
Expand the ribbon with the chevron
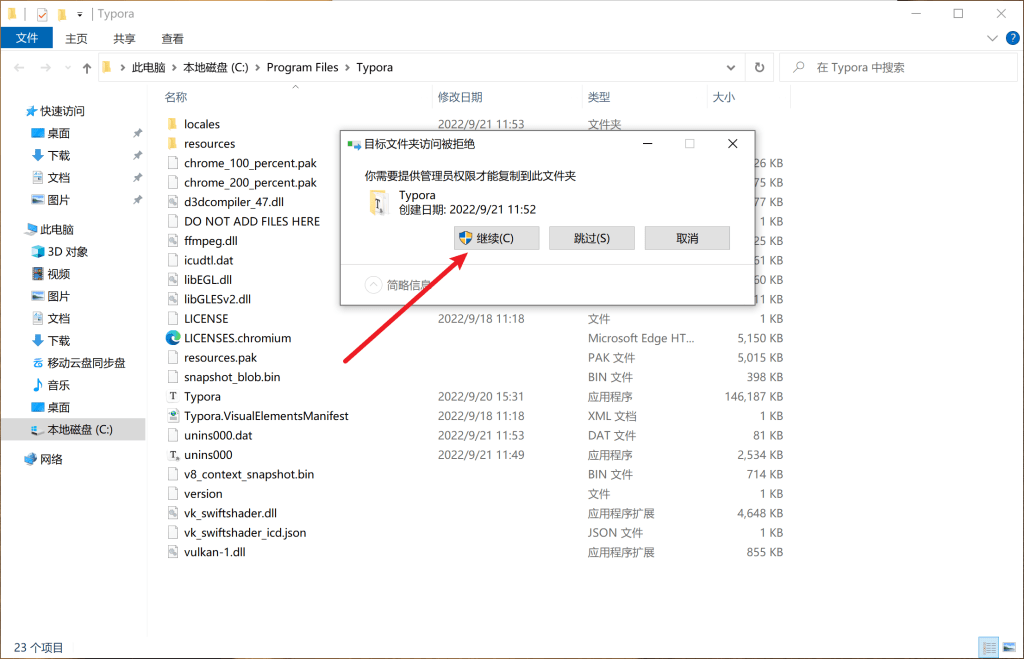click(x=991, y=38)
